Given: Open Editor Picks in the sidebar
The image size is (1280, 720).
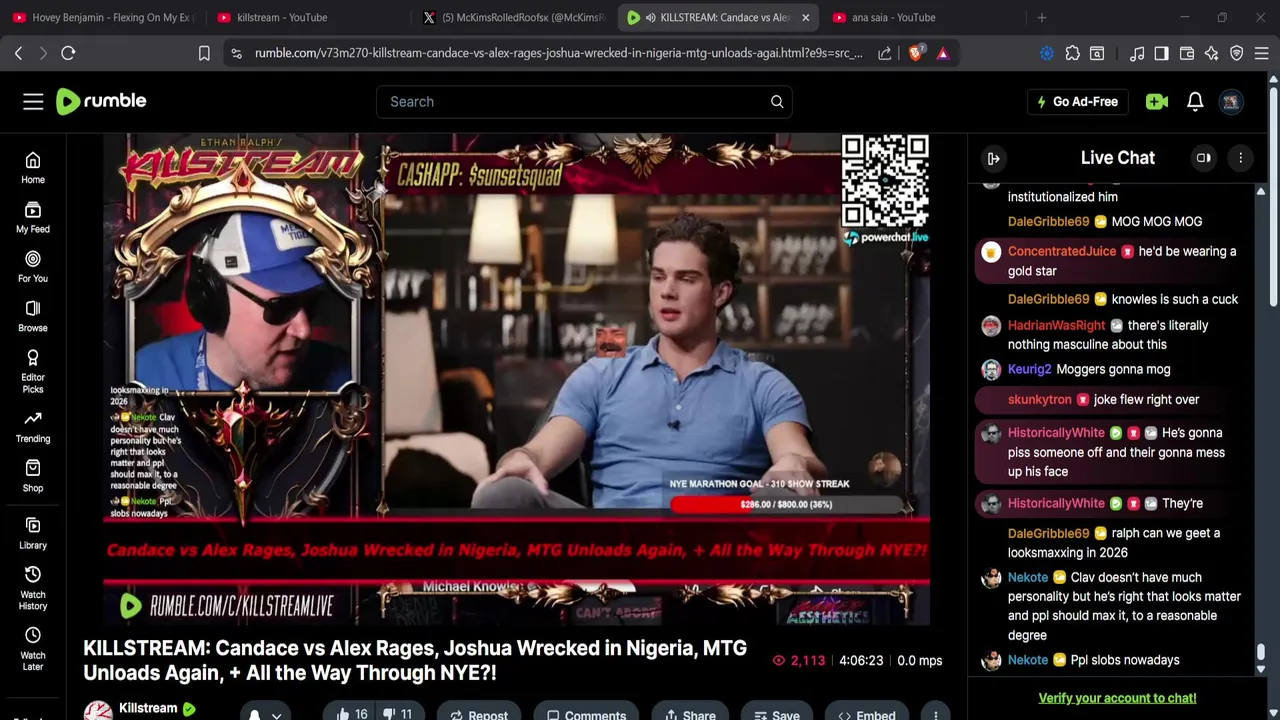Looking at the screenshot, I should tap(33, 371).
